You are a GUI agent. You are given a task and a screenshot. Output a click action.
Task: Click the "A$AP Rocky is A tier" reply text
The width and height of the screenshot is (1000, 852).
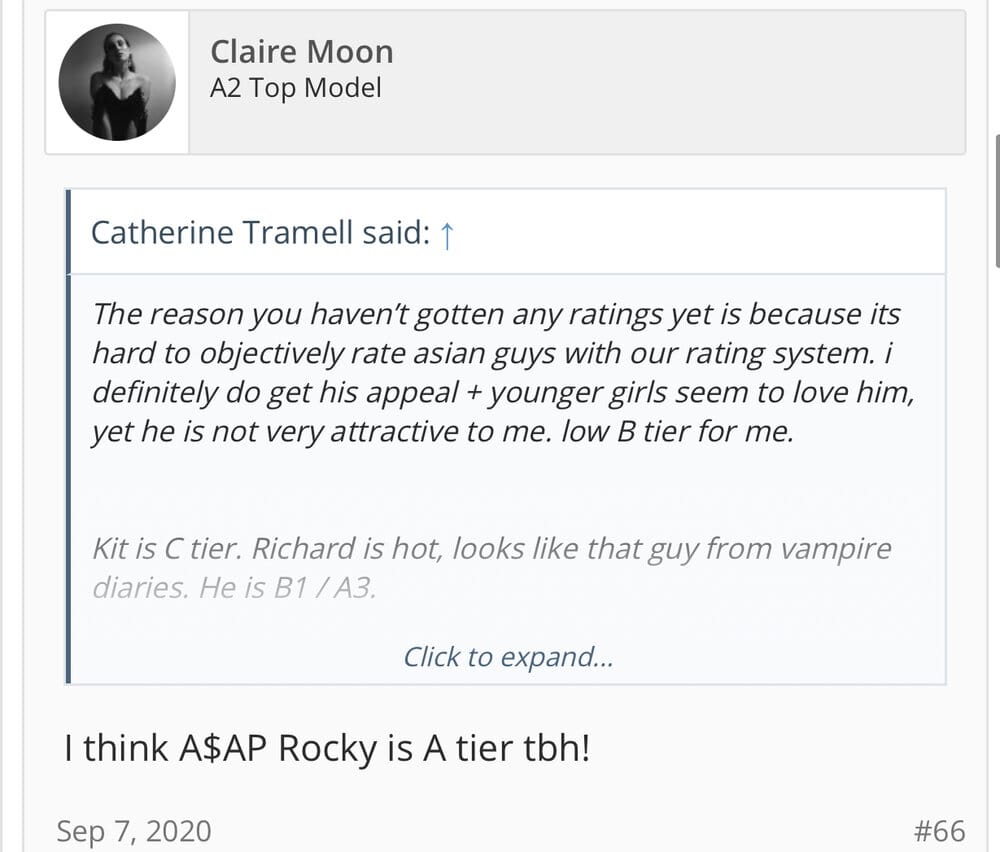(327, 749)
